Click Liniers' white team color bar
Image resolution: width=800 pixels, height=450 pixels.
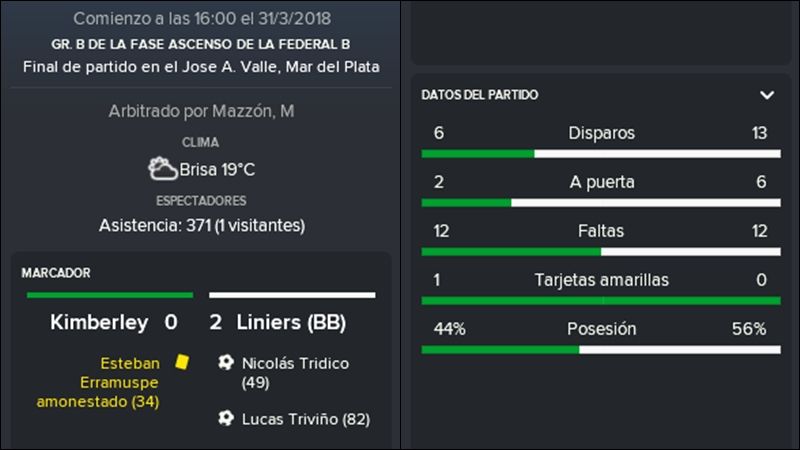(292, 295)
